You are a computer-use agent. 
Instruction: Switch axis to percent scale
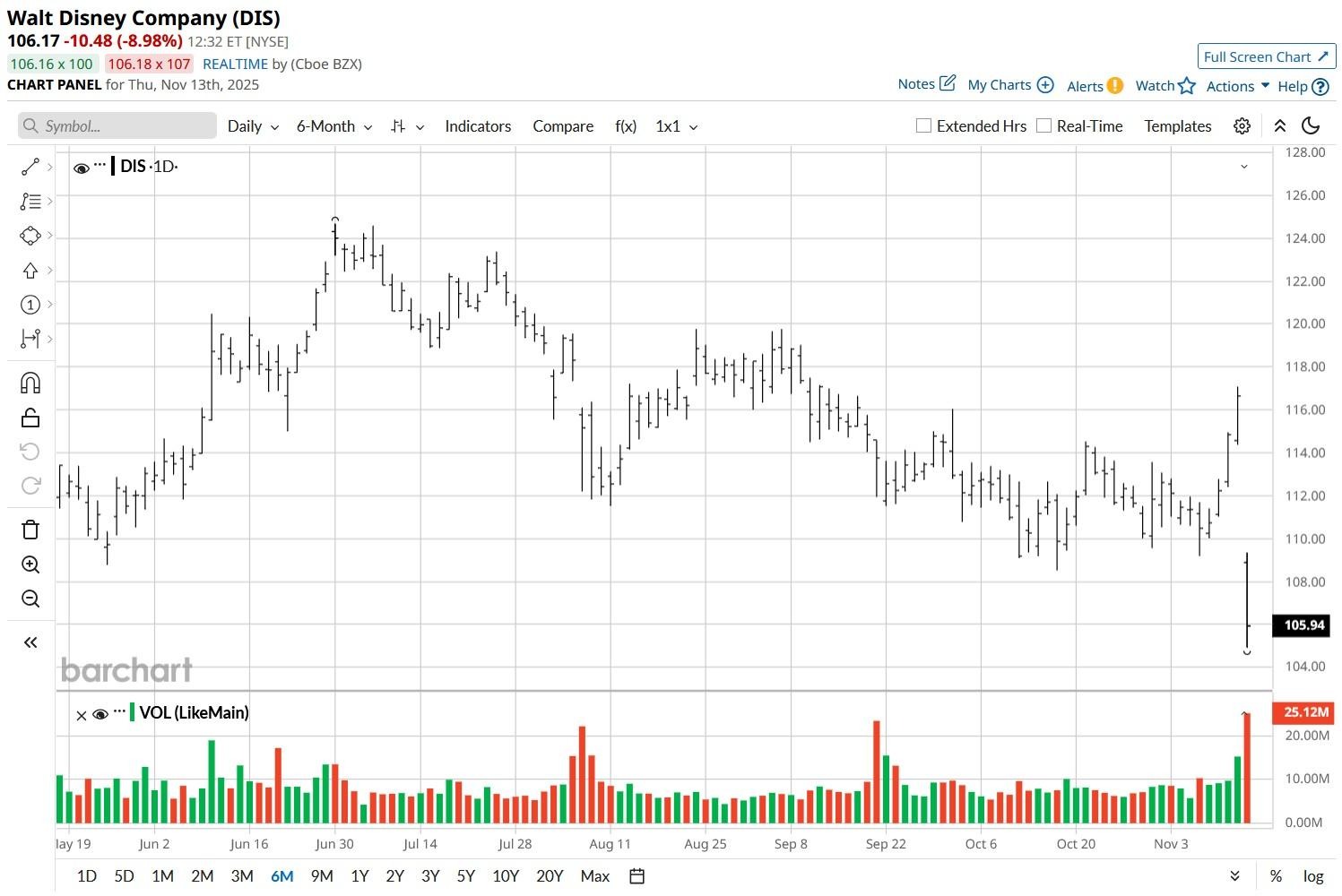[1275, 876]
